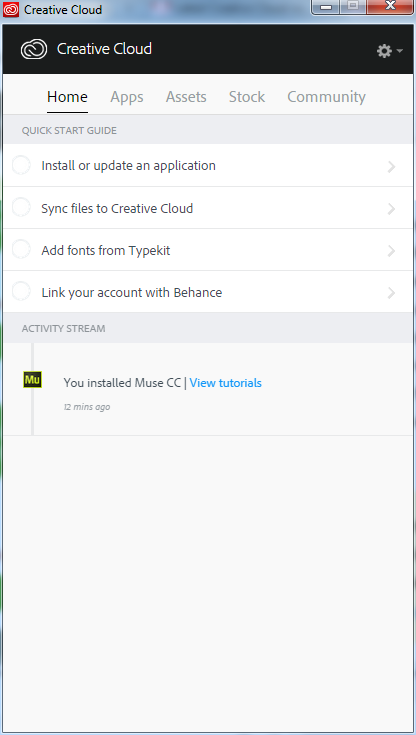Close the Creative Cloud window
416x735 pixels.
tap(390, 7)
